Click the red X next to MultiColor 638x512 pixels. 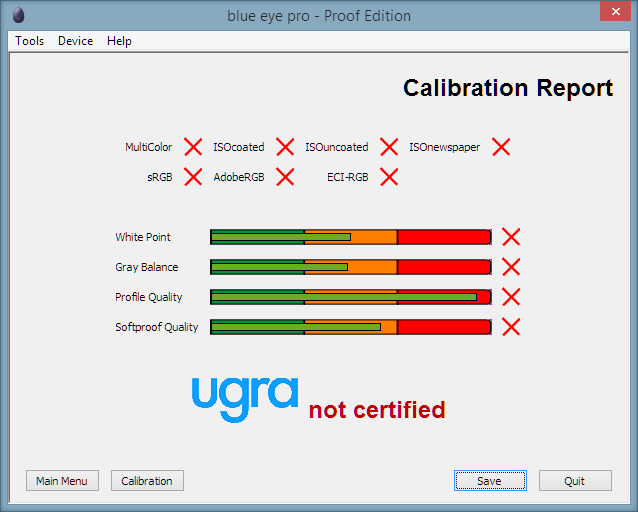(x=193, y=147)
